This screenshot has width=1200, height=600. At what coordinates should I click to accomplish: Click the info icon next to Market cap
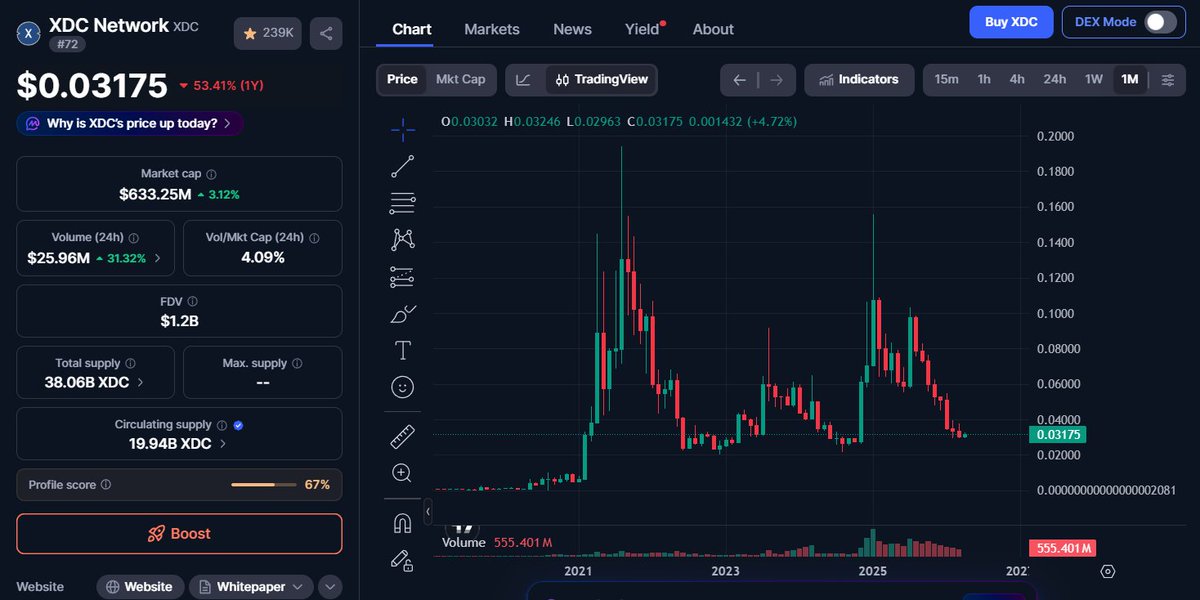[211, 174]
